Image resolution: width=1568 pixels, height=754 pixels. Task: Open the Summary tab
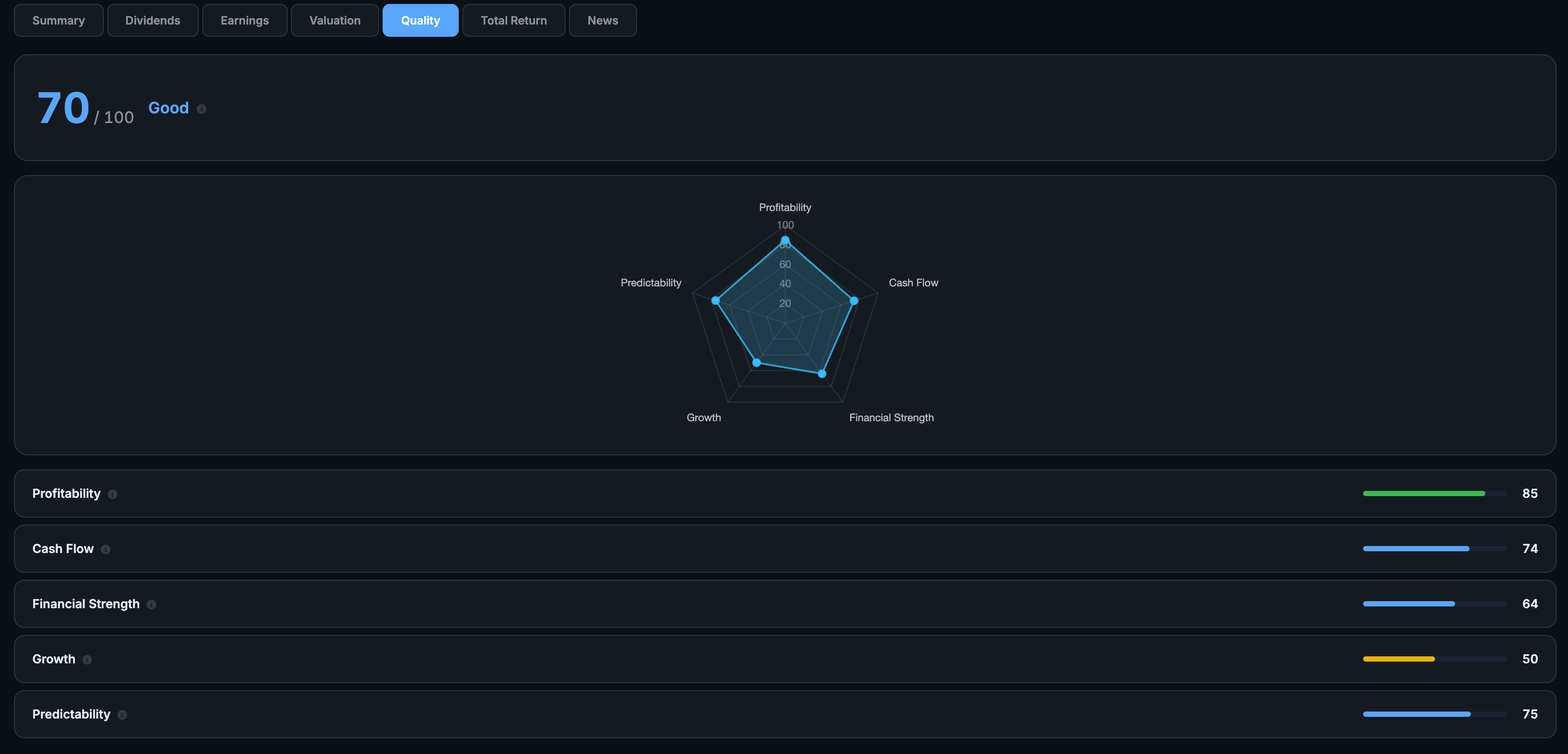(58, 20)
